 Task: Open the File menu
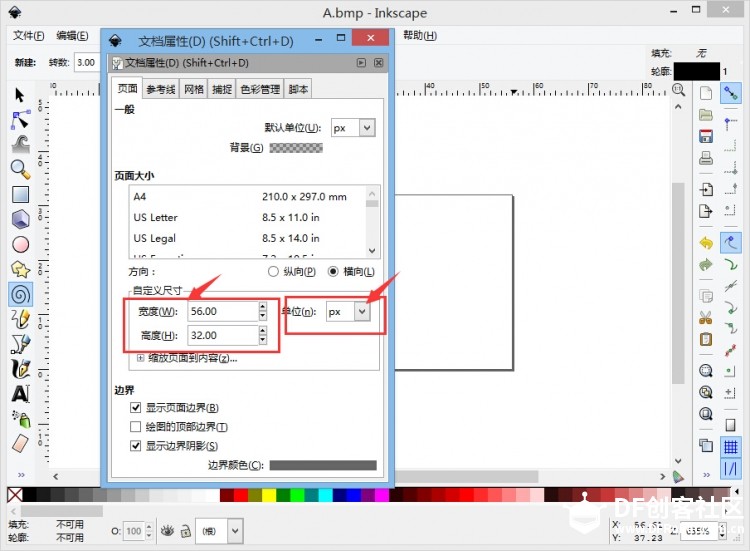(x=28, y=35)
